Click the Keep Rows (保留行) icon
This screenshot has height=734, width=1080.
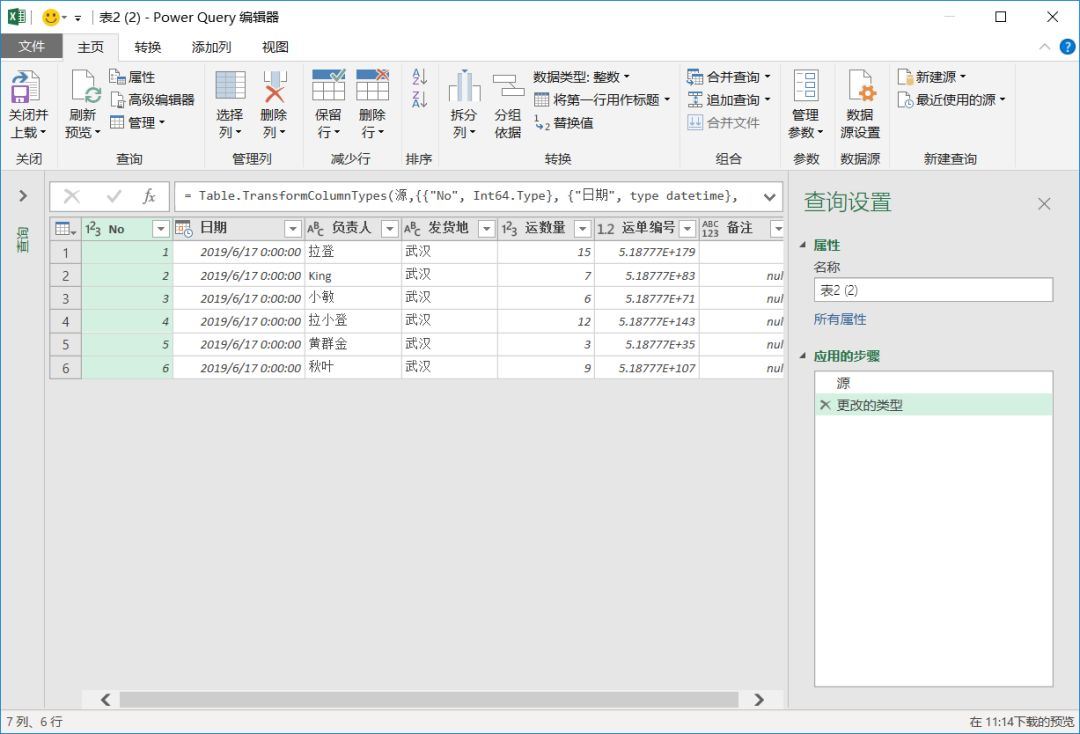click(329, 85)
